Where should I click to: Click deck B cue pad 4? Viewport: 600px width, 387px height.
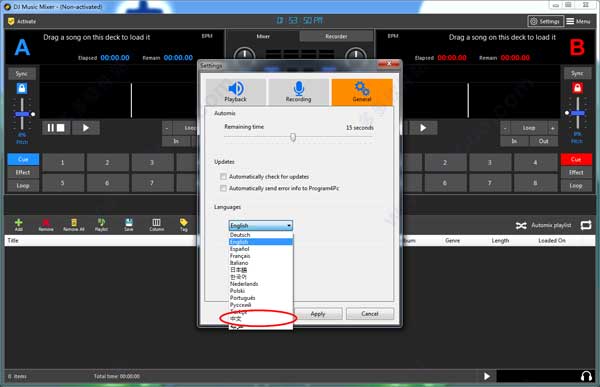pyautogui.click(x=535, y=163)
